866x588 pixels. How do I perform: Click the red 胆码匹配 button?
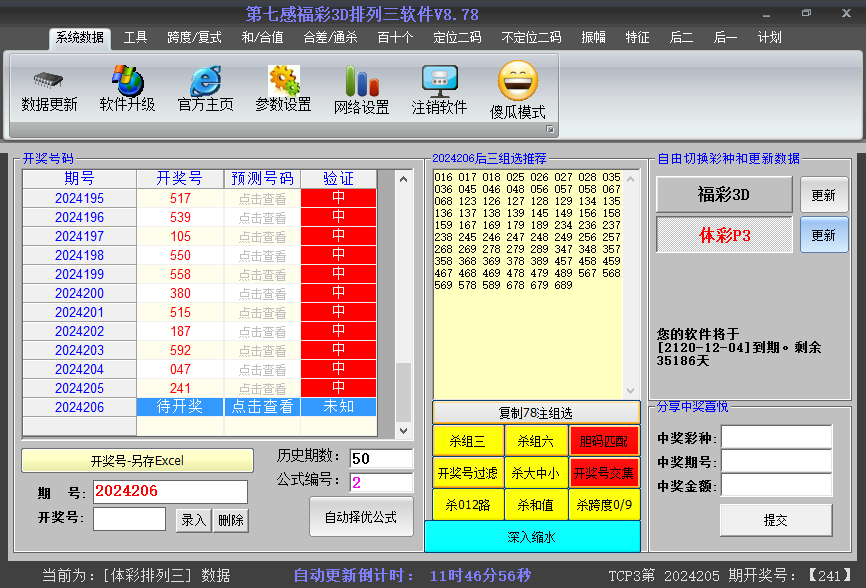click(x=604, y=441)
